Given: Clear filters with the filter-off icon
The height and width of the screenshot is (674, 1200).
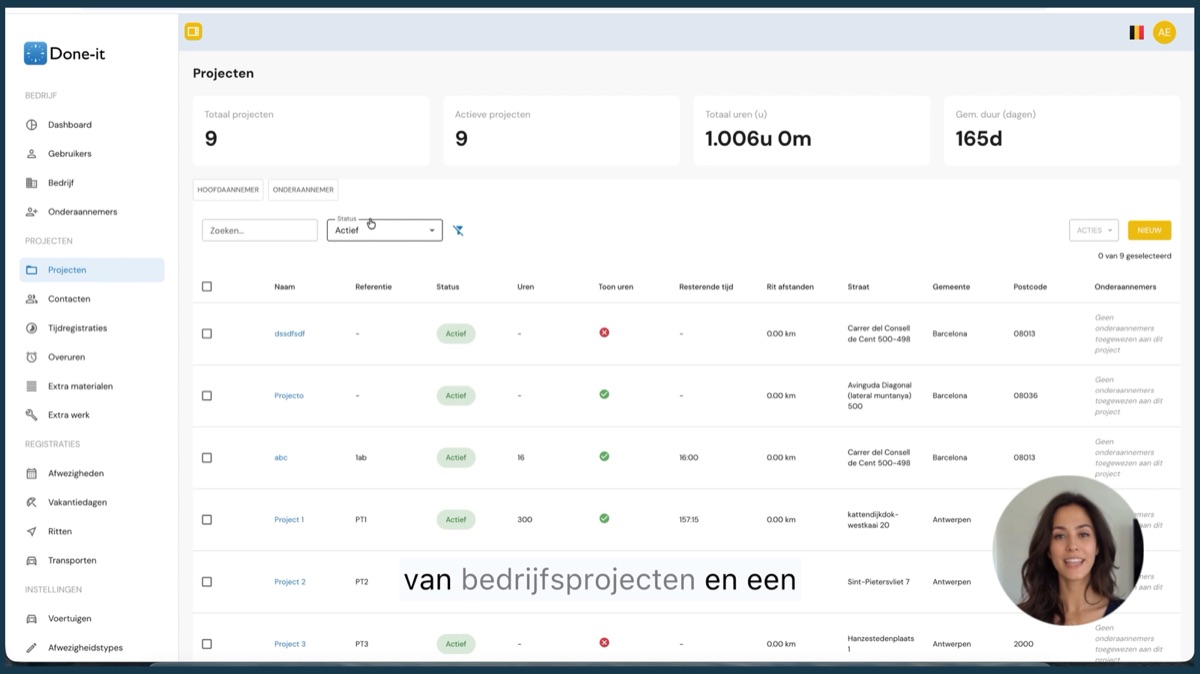Looking at the screenshot, I should (458, 230).
